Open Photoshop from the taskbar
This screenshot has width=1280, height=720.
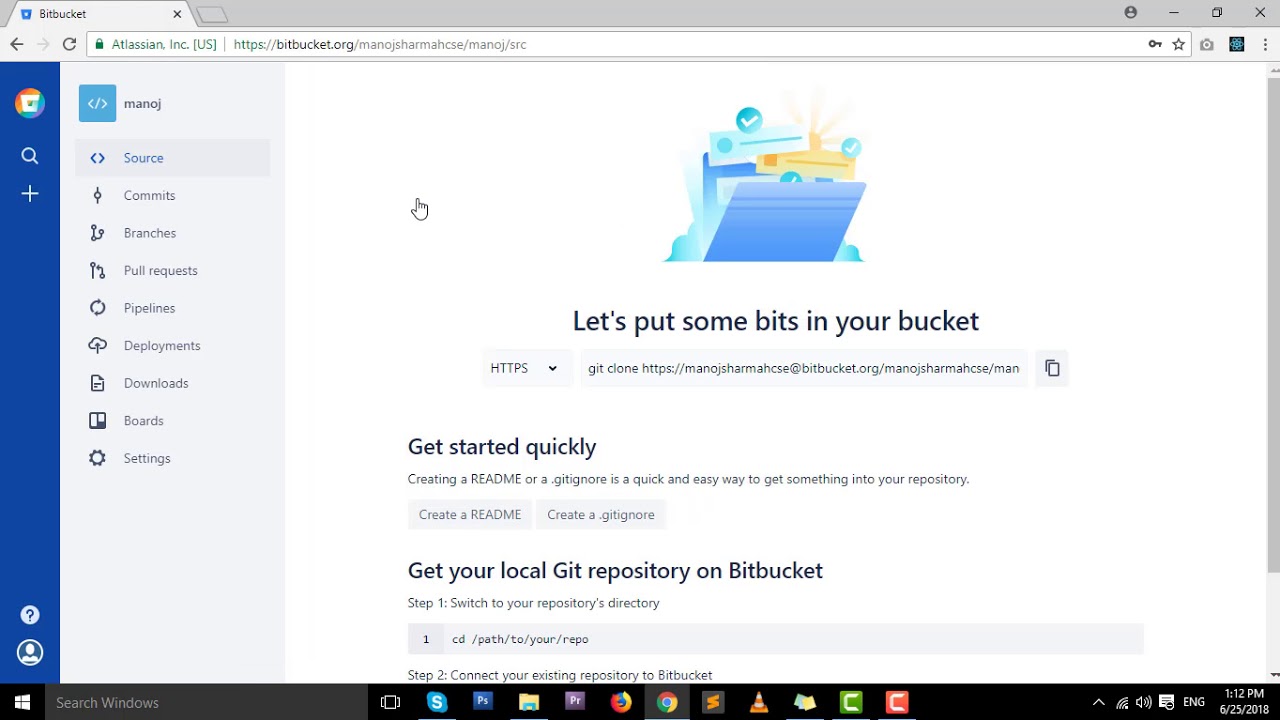coord(483,702)
